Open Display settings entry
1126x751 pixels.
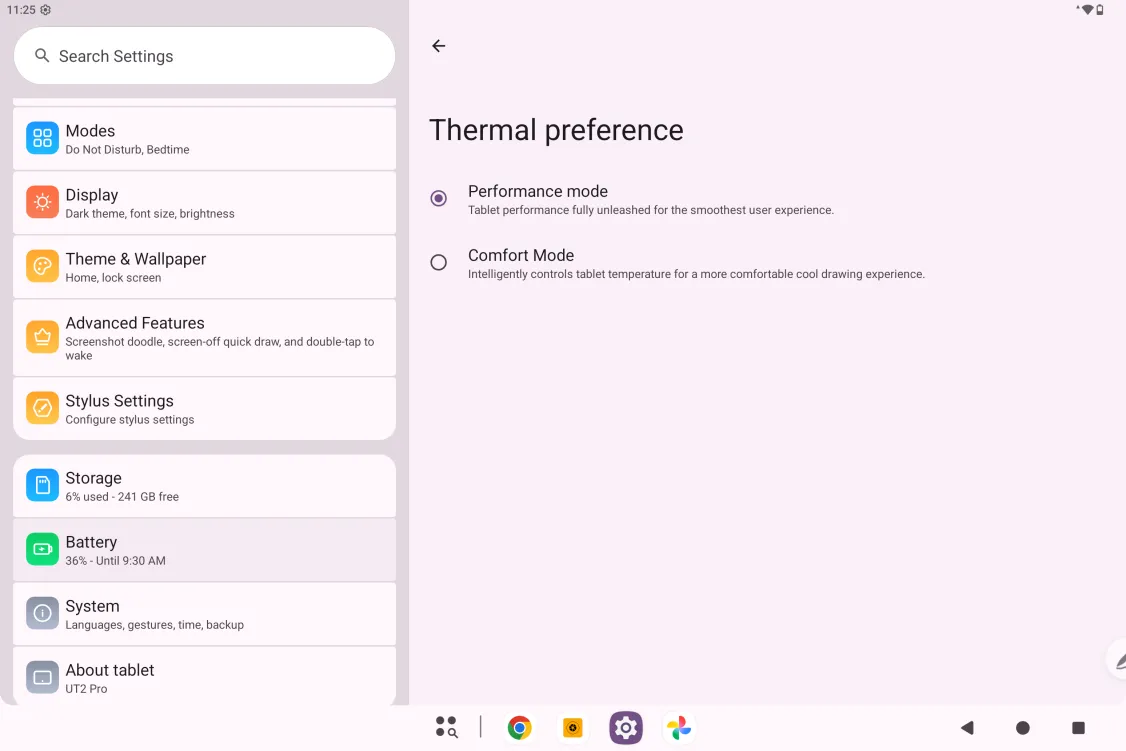pos(205,202)
